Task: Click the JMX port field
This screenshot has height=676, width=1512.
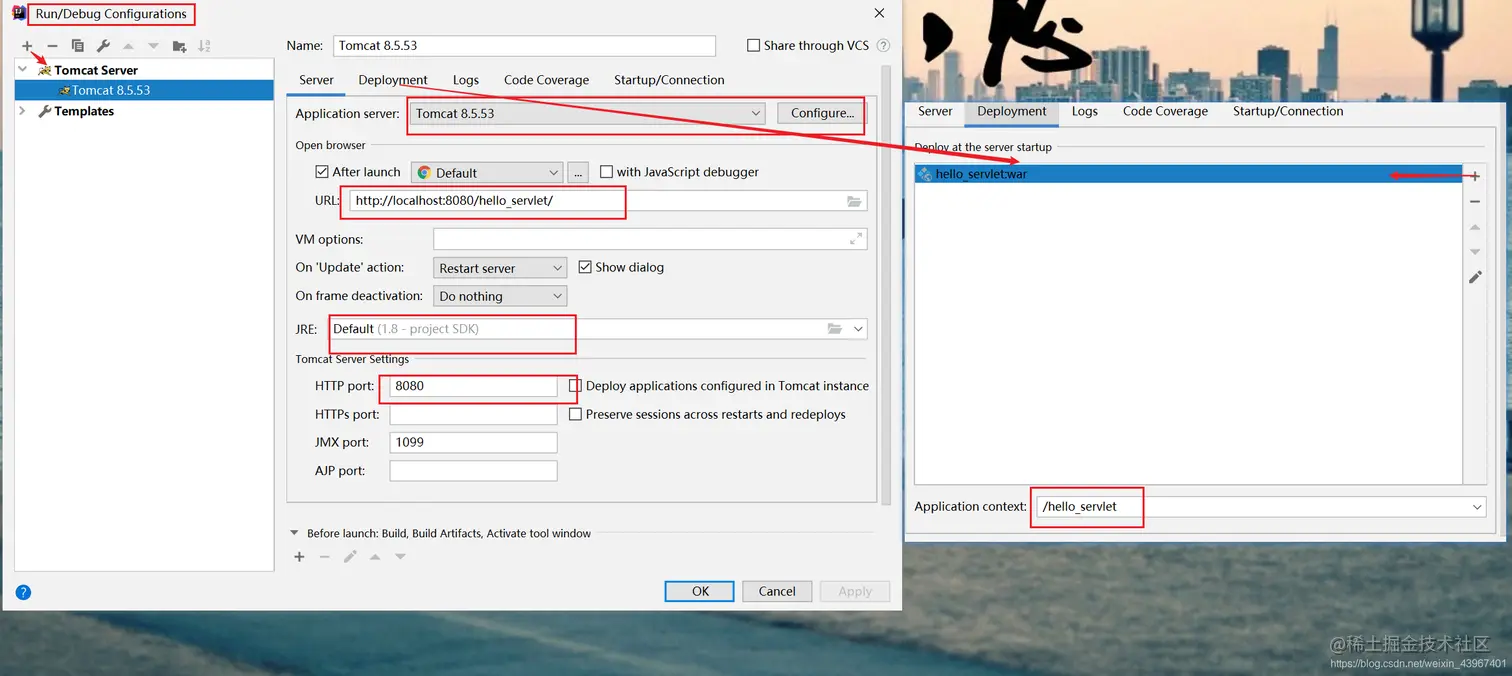Action: [x=473, y=442]
